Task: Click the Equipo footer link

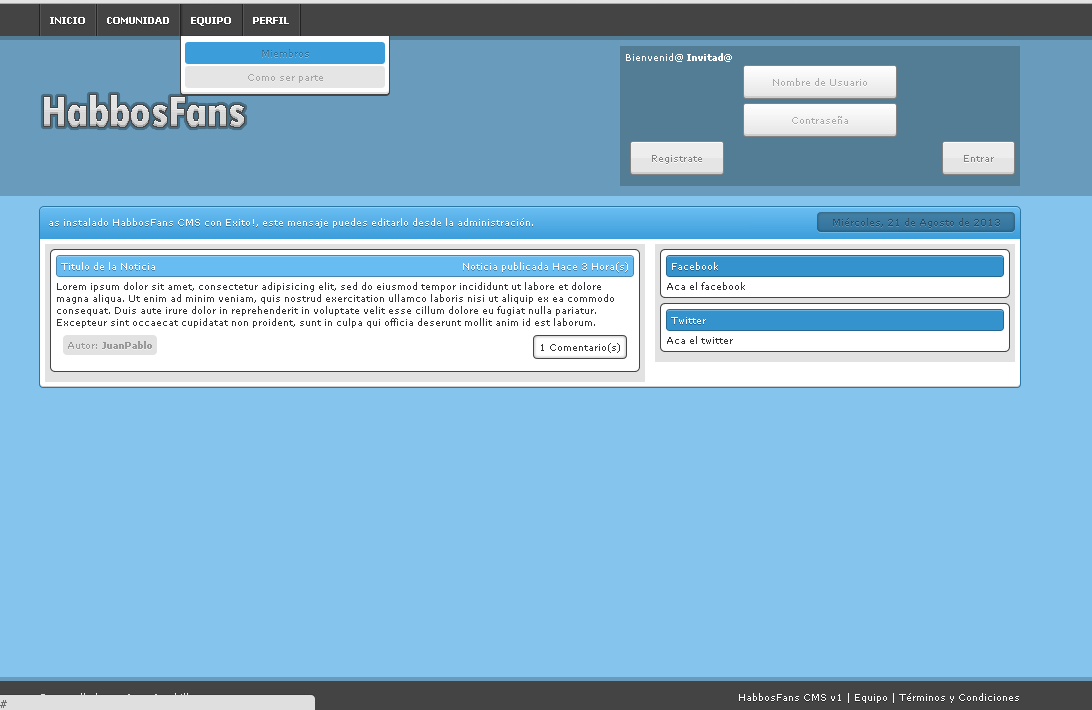Action: 871,697
